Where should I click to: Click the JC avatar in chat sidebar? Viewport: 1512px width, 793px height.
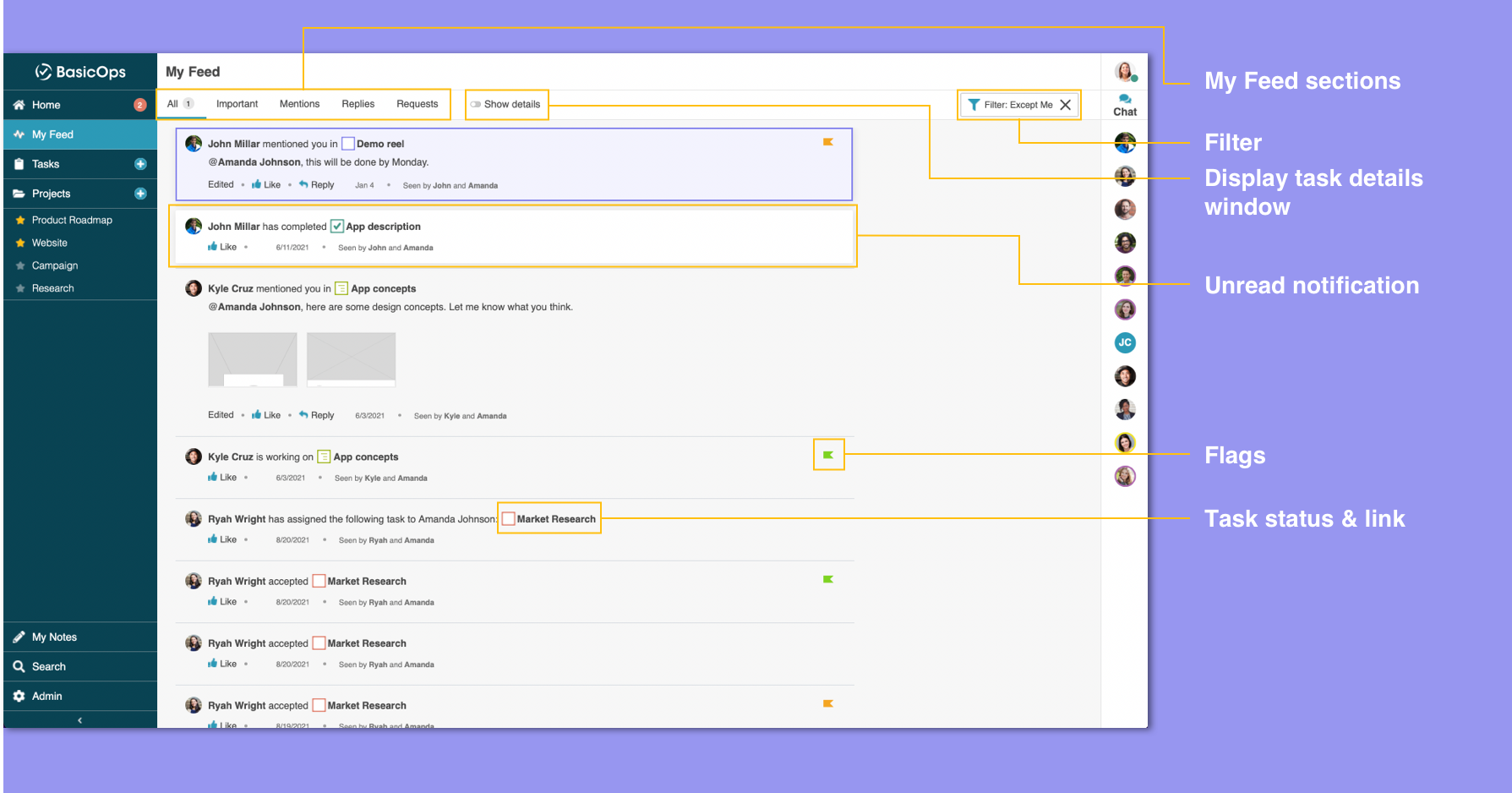(x=1125, y=342)
